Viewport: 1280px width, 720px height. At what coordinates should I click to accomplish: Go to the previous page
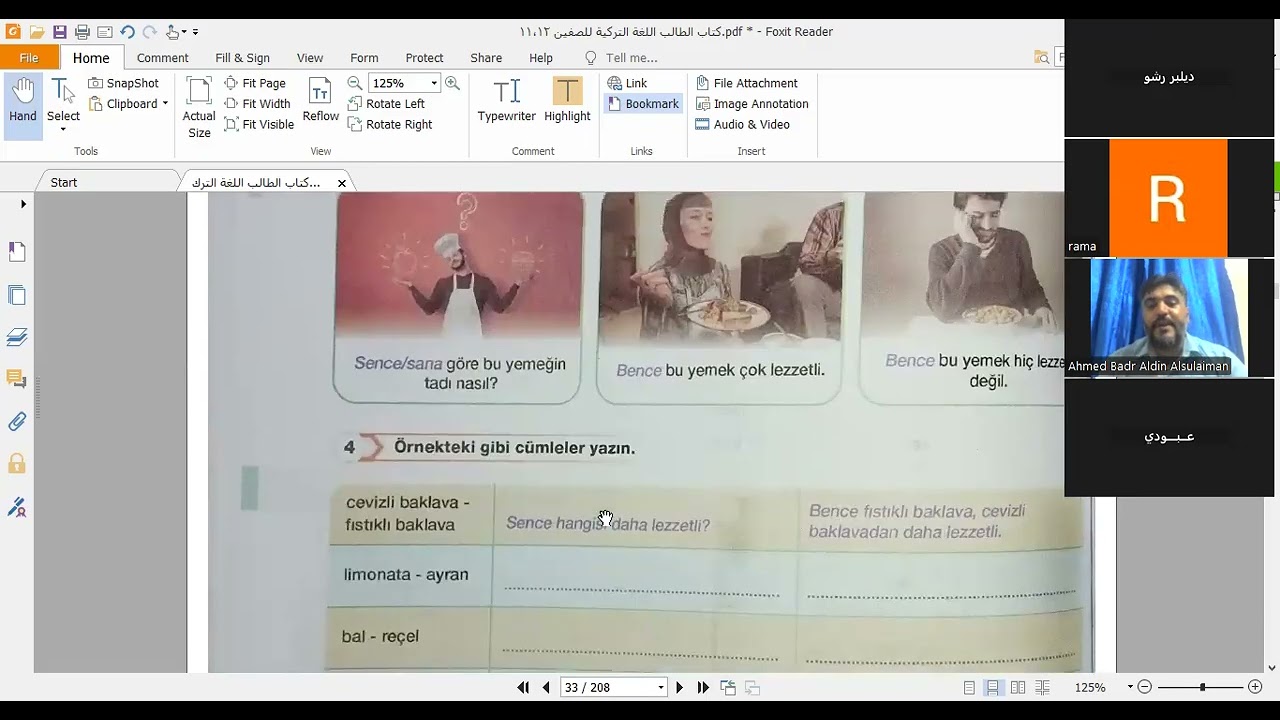pos(546,687)
